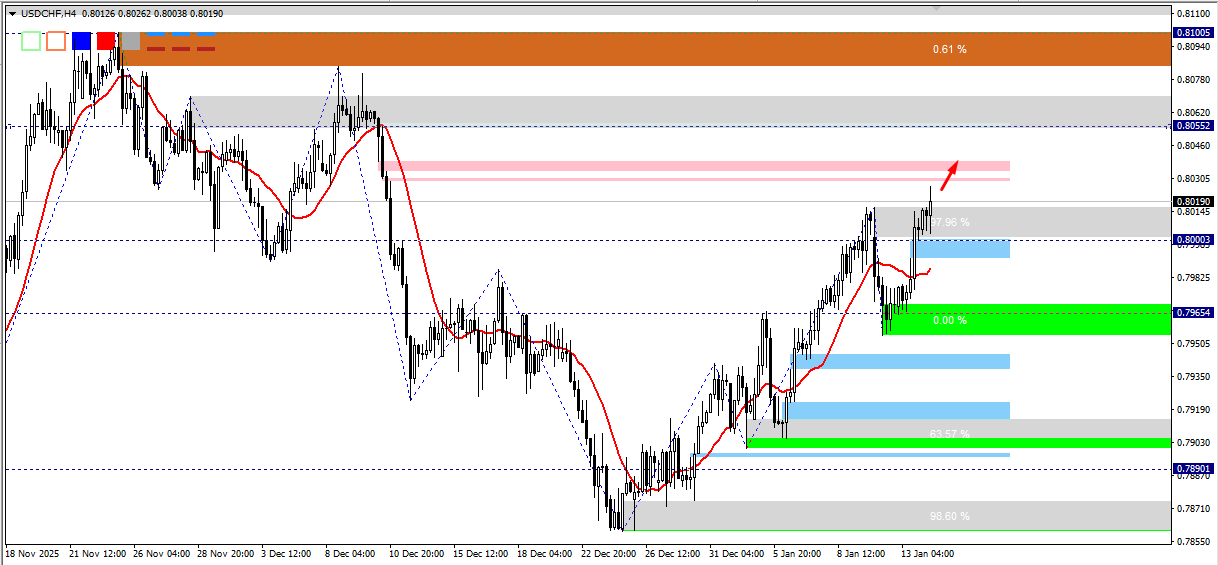Select the green 0.00 % zone
The width and height of the screenshot is (1218, 565).
coord(1025,320)
